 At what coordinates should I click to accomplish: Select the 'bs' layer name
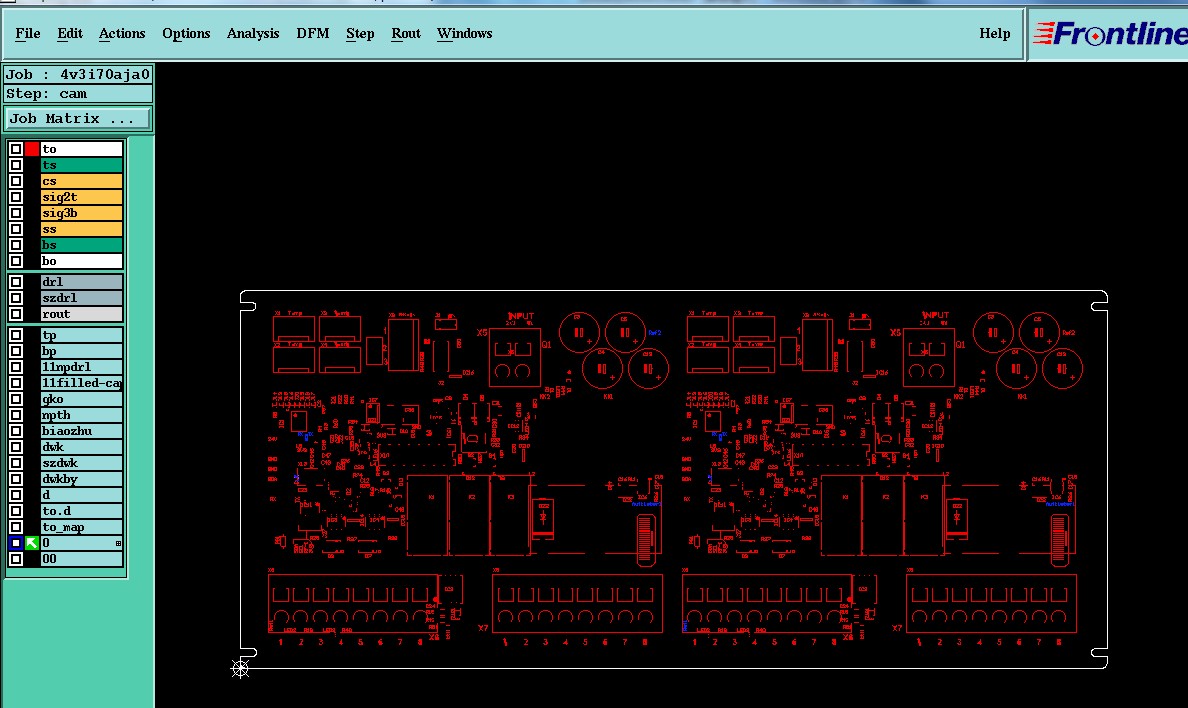82,245
